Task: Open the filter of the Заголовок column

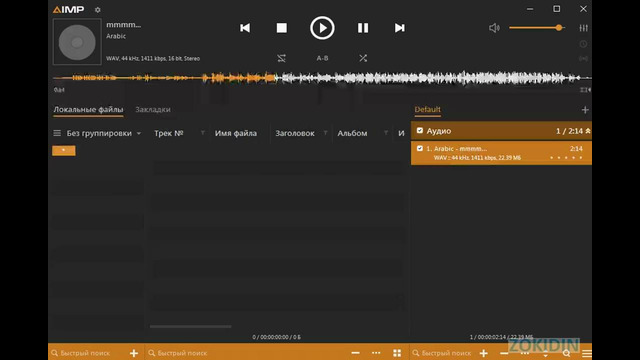Action: tap(325, 133)
